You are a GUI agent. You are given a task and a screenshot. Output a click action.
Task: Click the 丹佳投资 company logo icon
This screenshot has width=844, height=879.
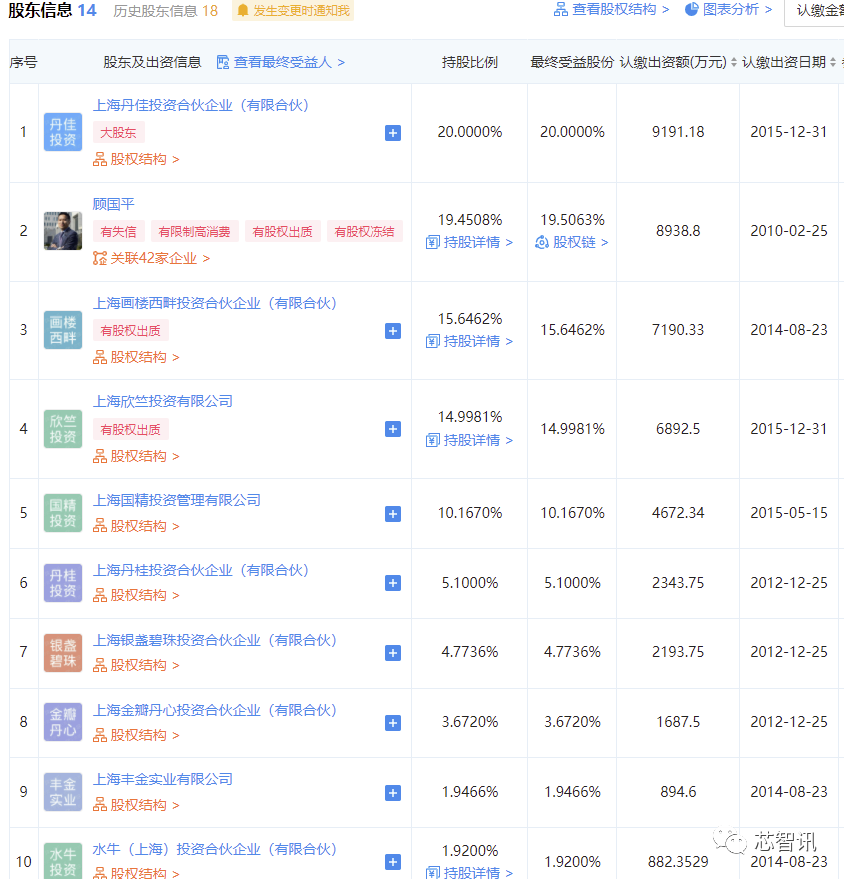point(62,132)
